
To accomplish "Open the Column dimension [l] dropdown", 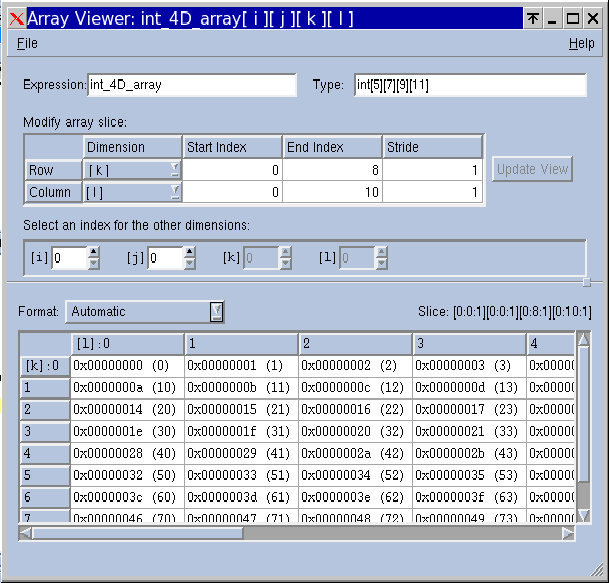I will pyautogui.click(x=133, y=192).
